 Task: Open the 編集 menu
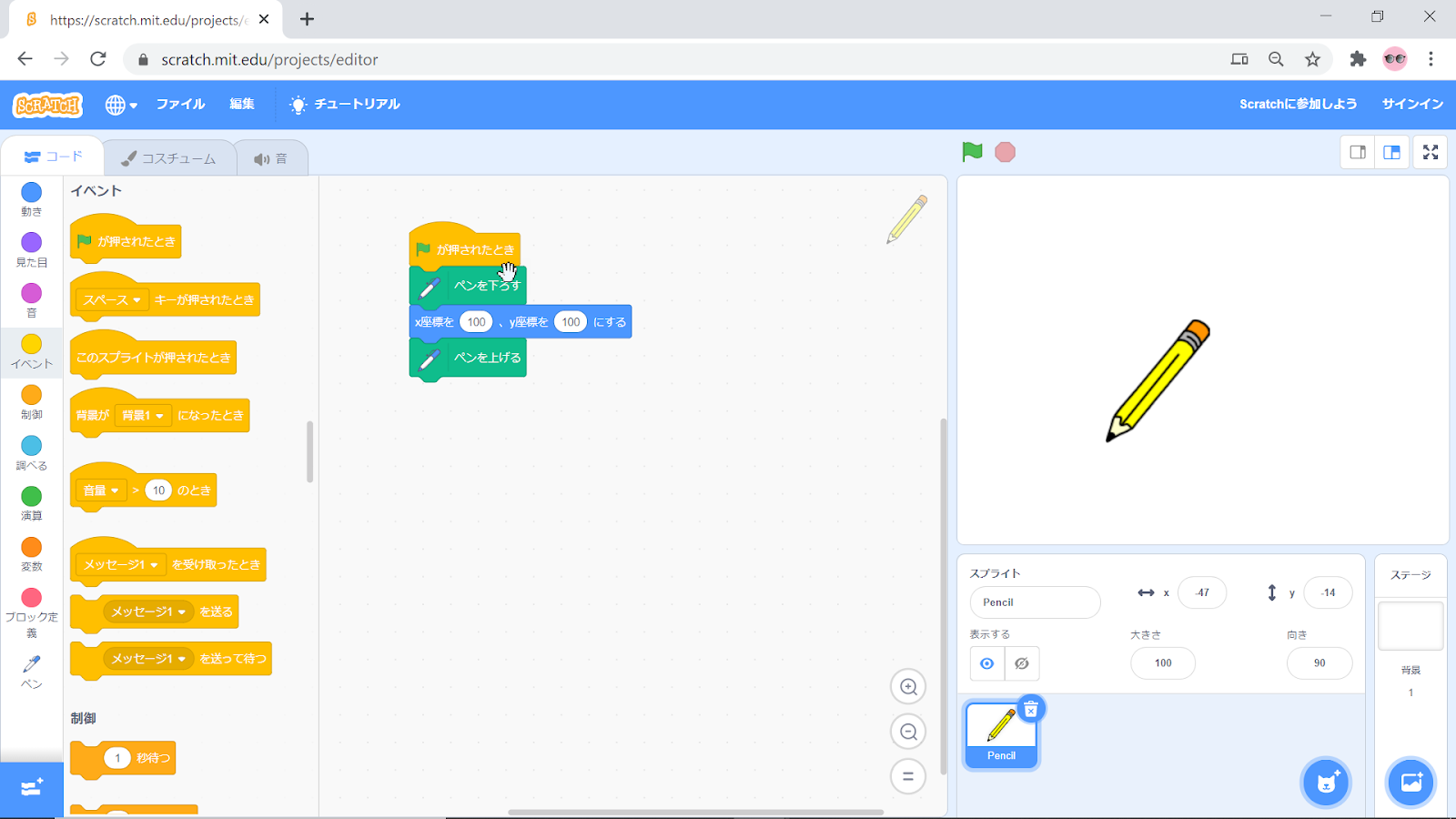[241, 104]
